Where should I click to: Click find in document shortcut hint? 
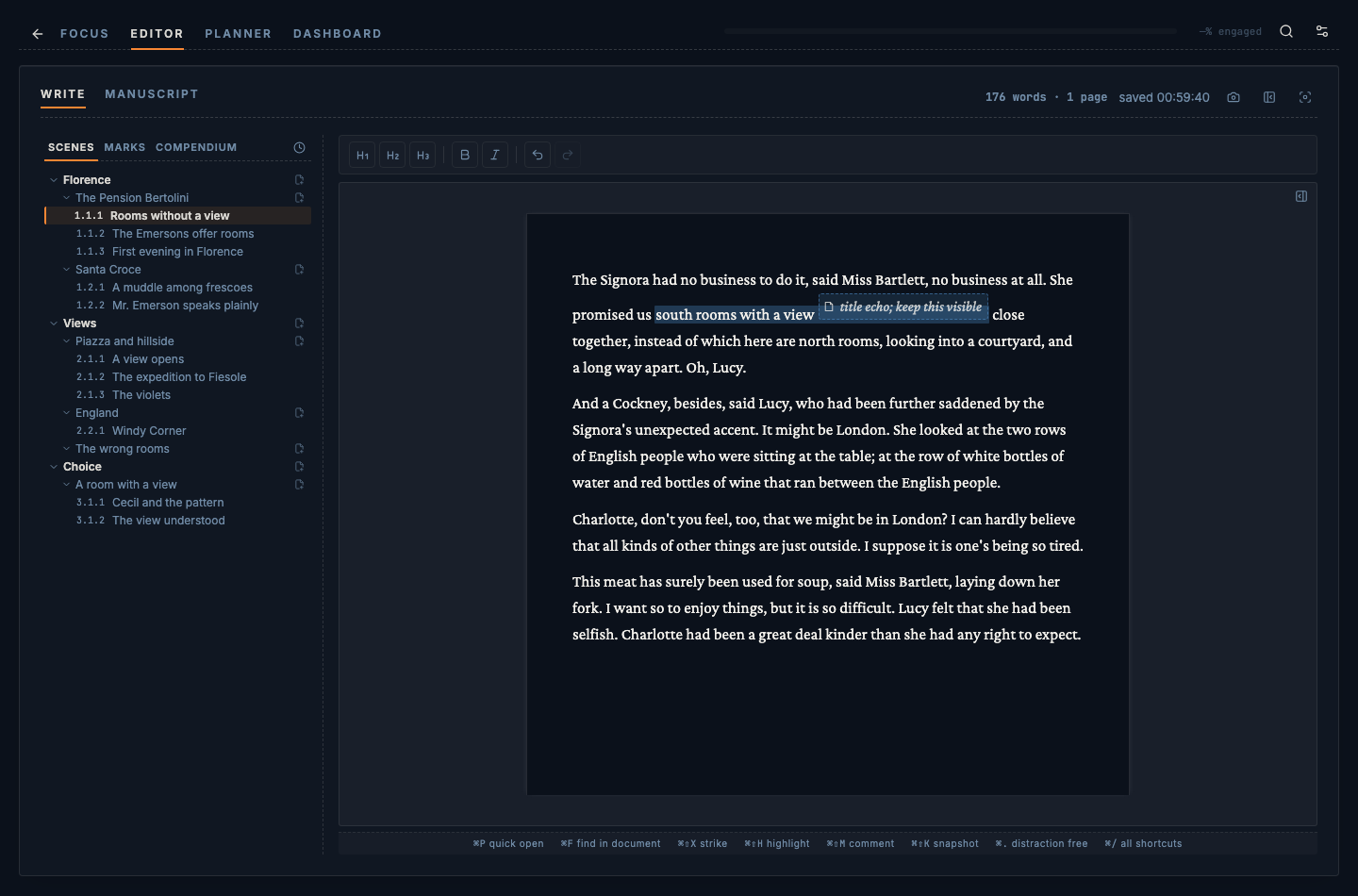pyautogui.click(x=610, y=844)
